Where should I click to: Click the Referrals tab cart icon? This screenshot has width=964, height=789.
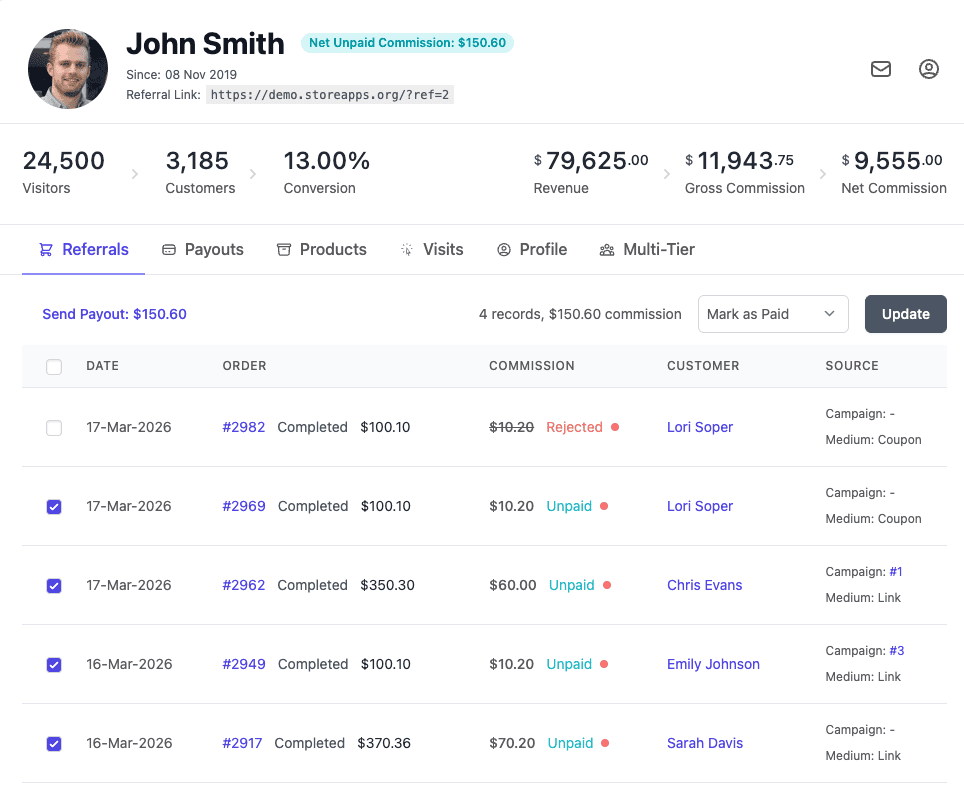point(46,250)
